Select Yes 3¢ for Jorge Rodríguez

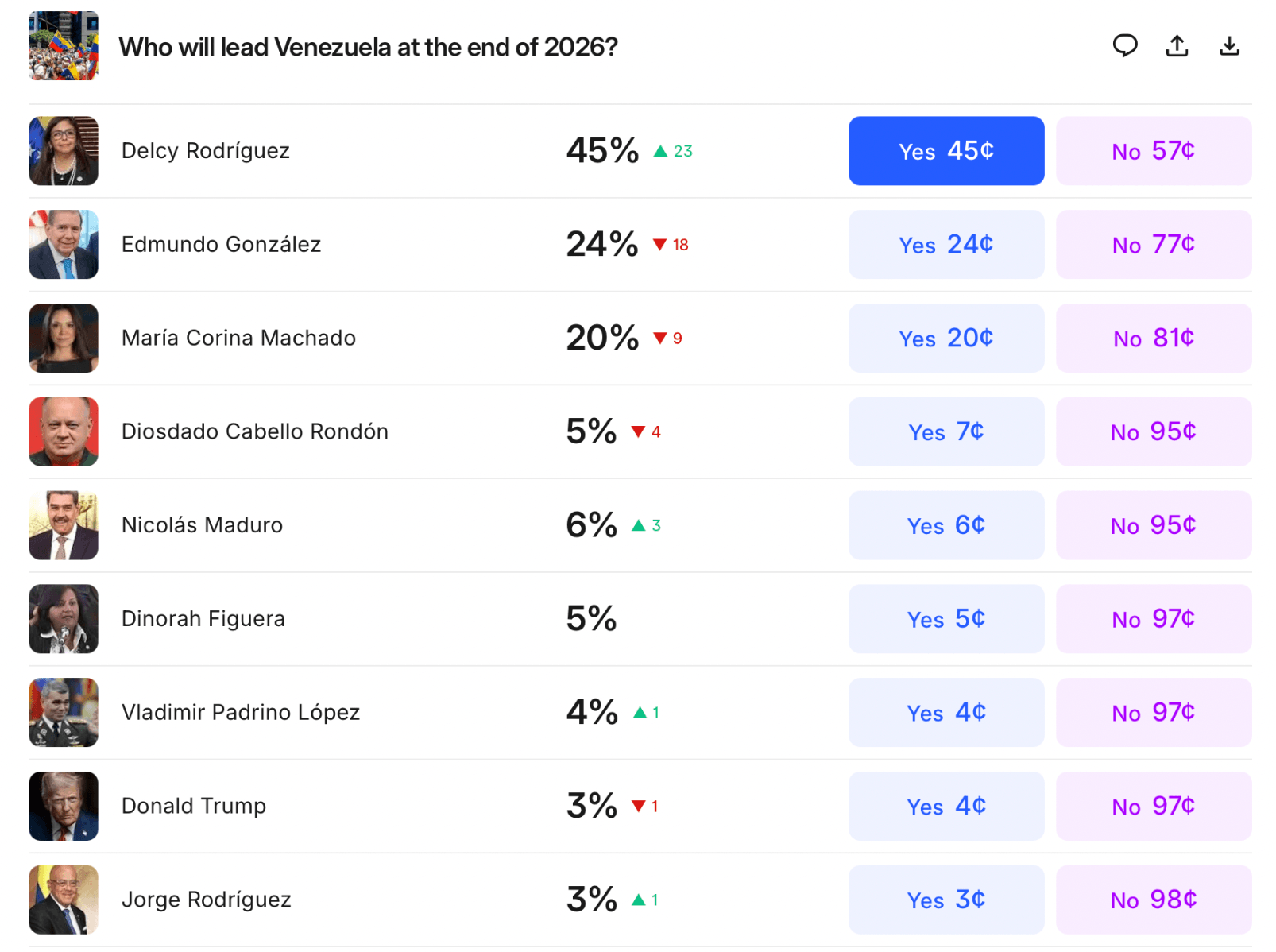click(945, 900)
